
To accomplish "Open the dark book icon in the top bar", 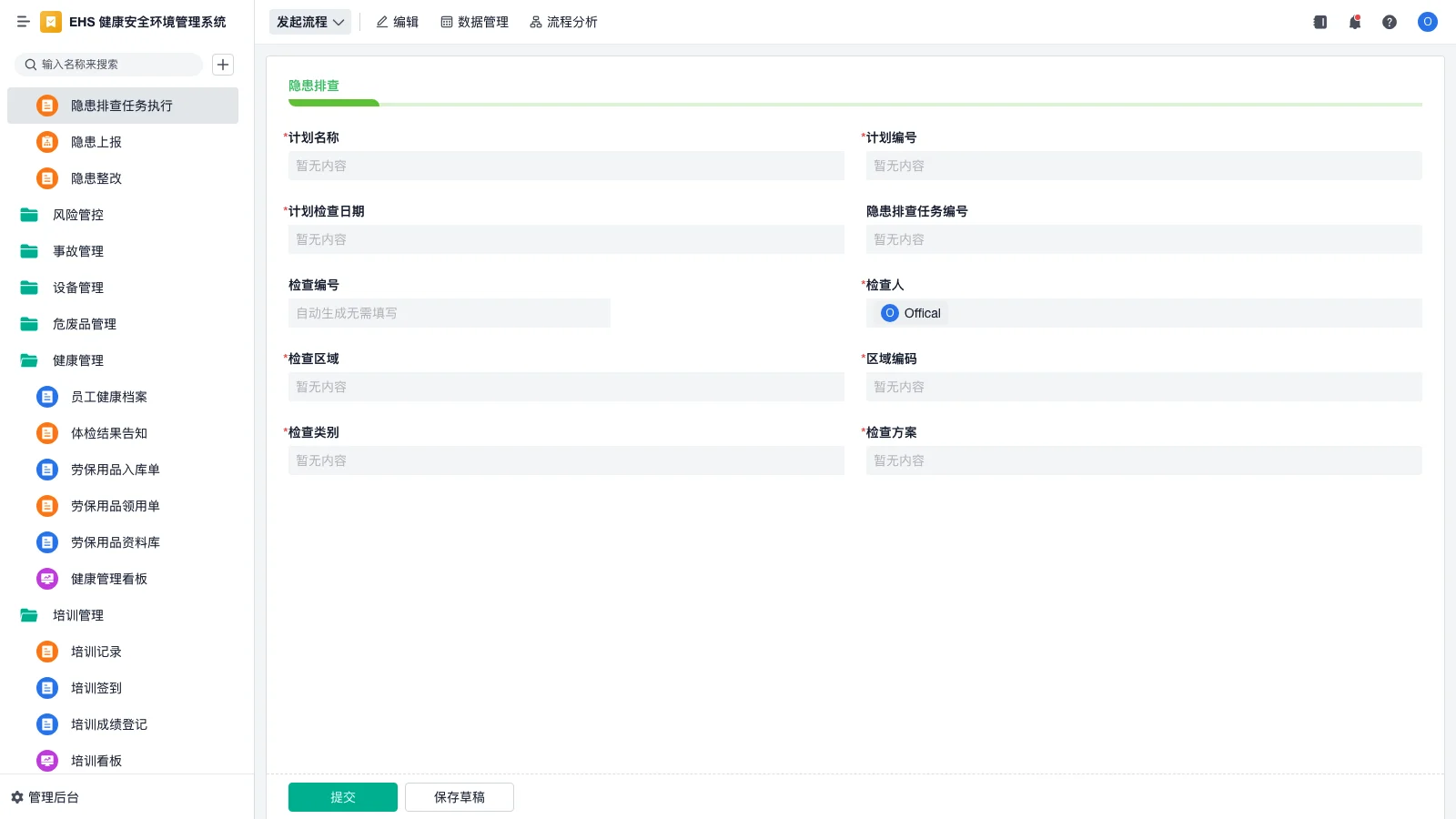I will click(1319, 22).
